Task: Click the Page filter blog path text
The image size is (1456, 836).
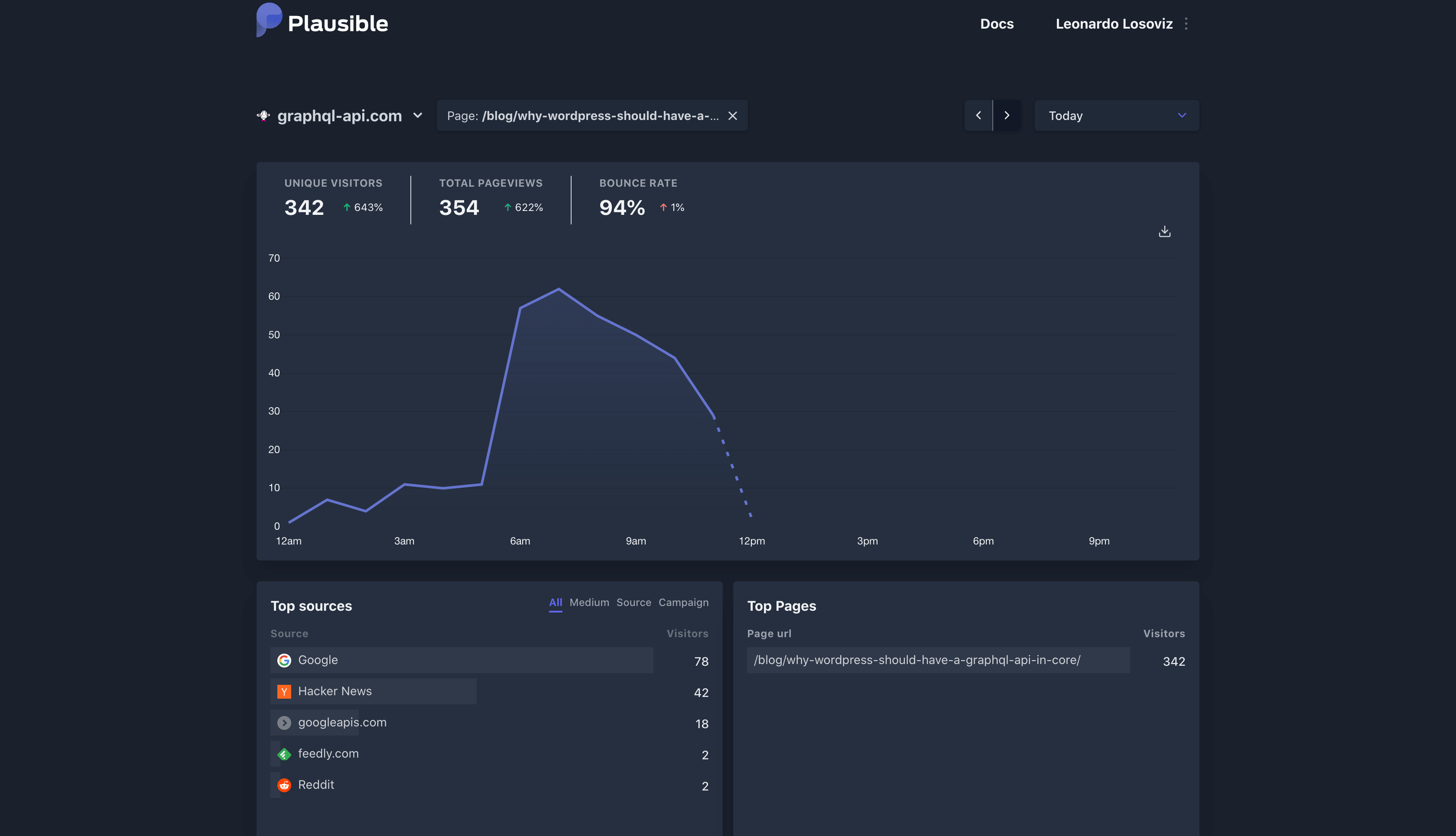Action: tap(600, 115)
